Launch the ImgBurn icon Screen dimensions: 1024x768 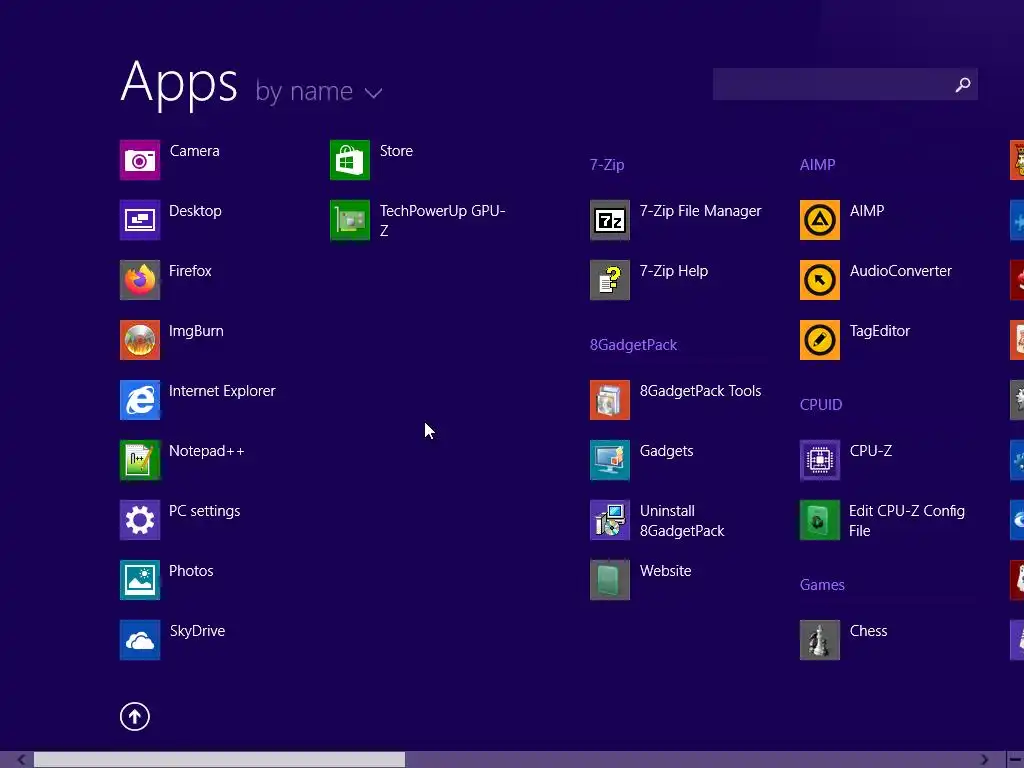pos(140,340)
